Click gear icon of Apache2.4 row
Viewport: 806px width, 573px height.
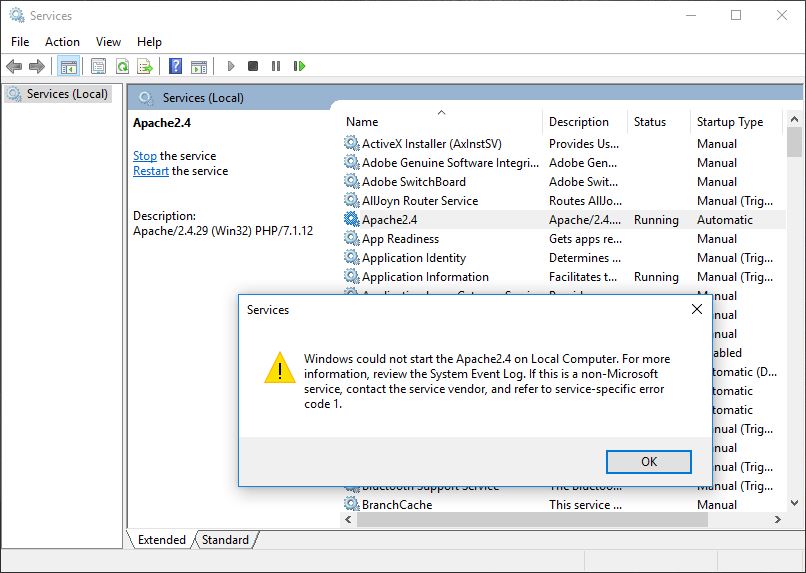click(x=352, y=219)
